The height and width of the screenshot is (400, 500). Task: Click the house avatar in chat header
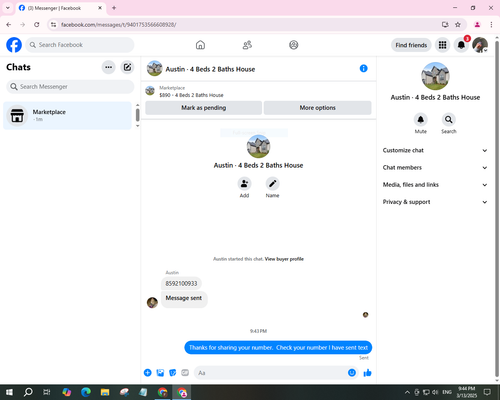point(154,68)
